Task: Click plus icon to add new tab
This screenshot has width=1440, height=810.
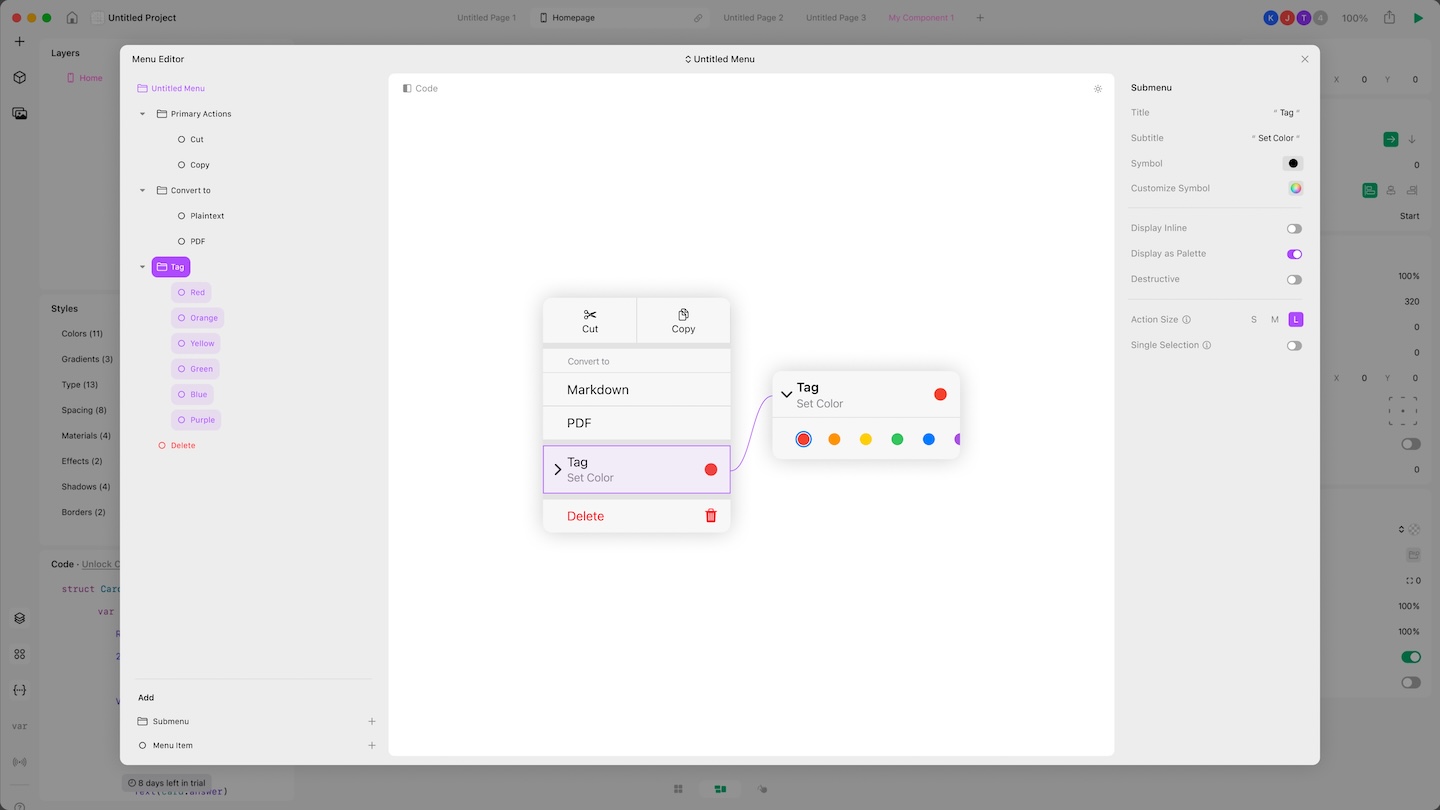Action: [980, 18]
